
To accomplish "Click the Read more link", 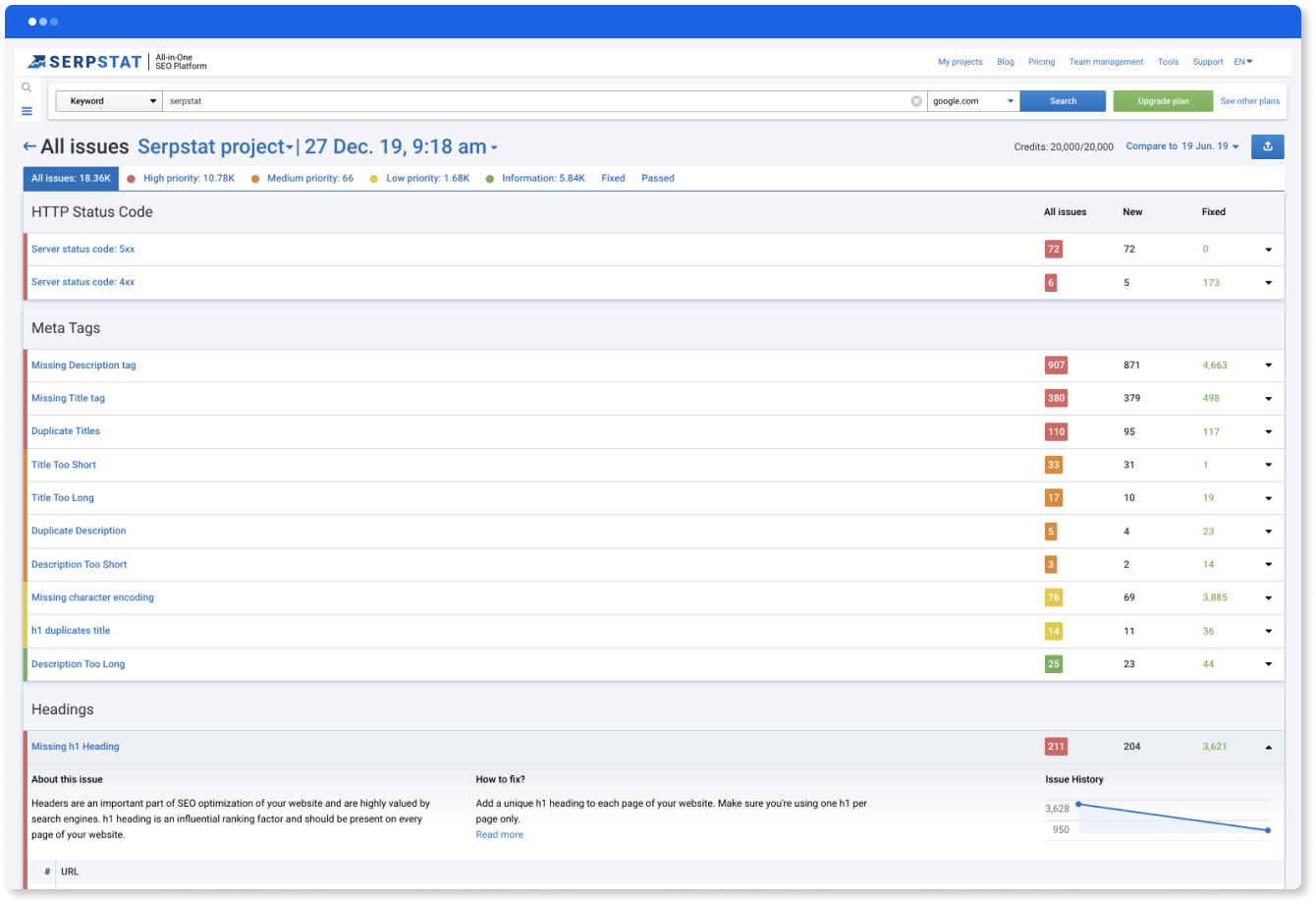I will 500,835.
